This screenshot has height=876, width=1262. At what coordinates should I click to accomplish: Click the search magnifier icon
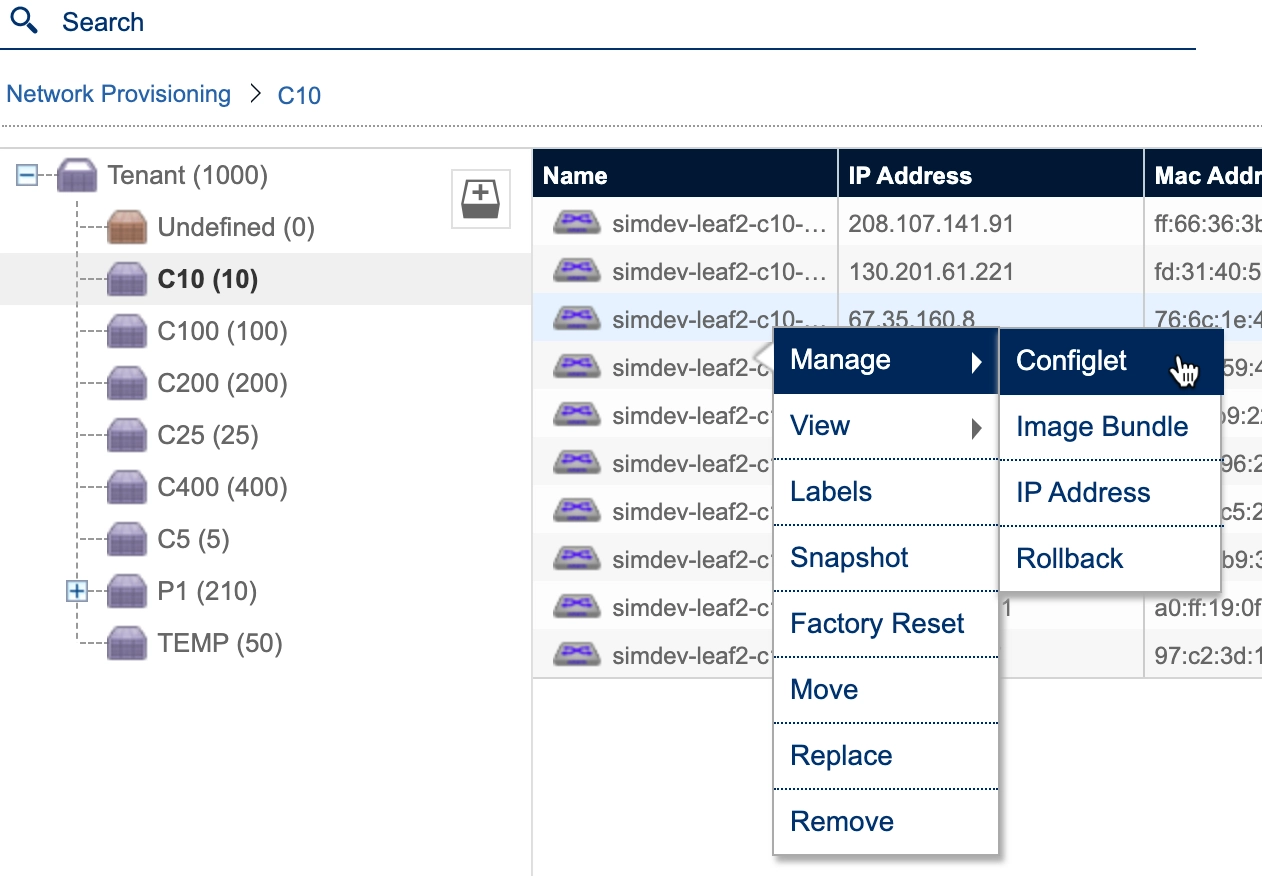point(22,21)
